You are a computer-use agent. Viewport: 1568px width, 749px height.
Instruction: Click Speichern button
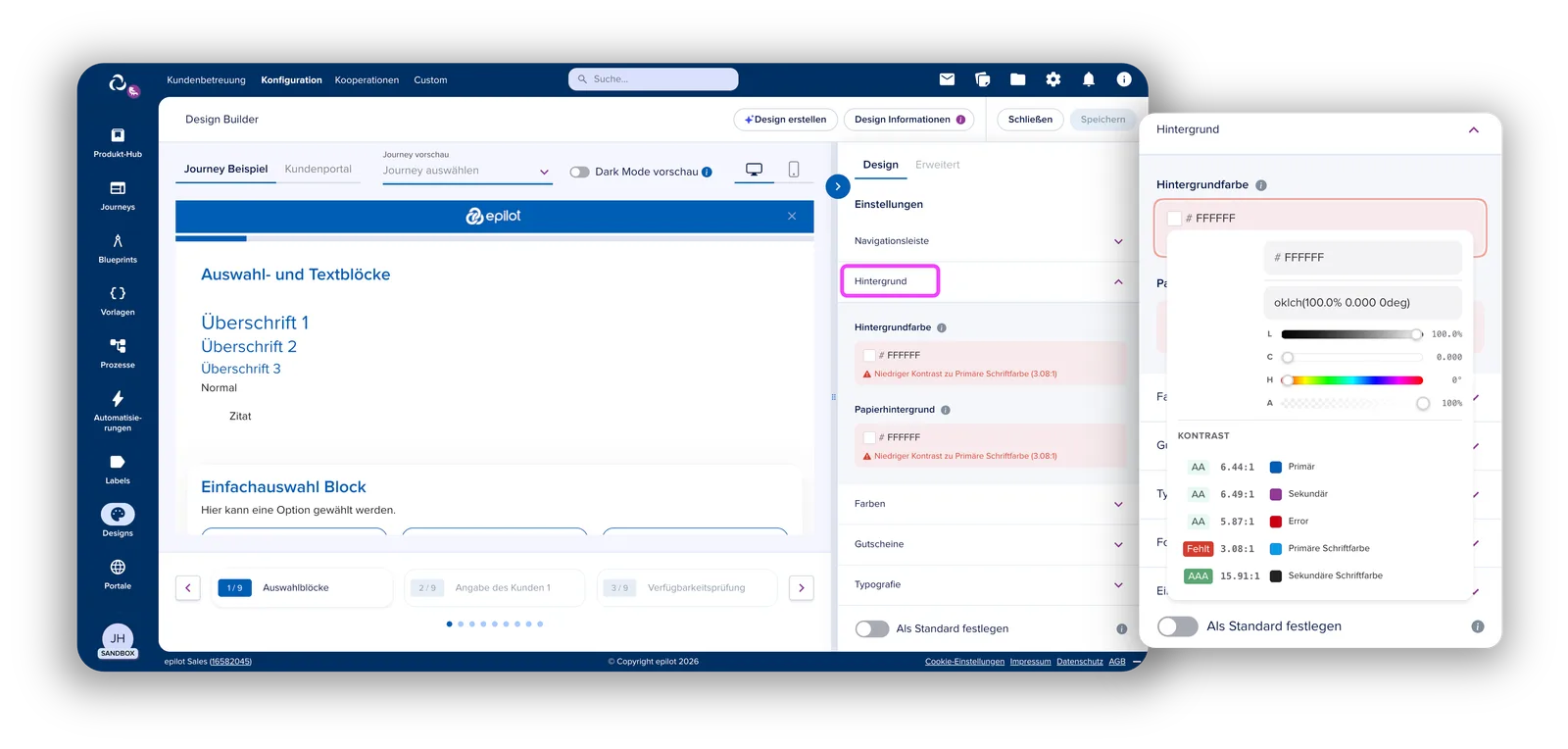tap(1102, 120)
